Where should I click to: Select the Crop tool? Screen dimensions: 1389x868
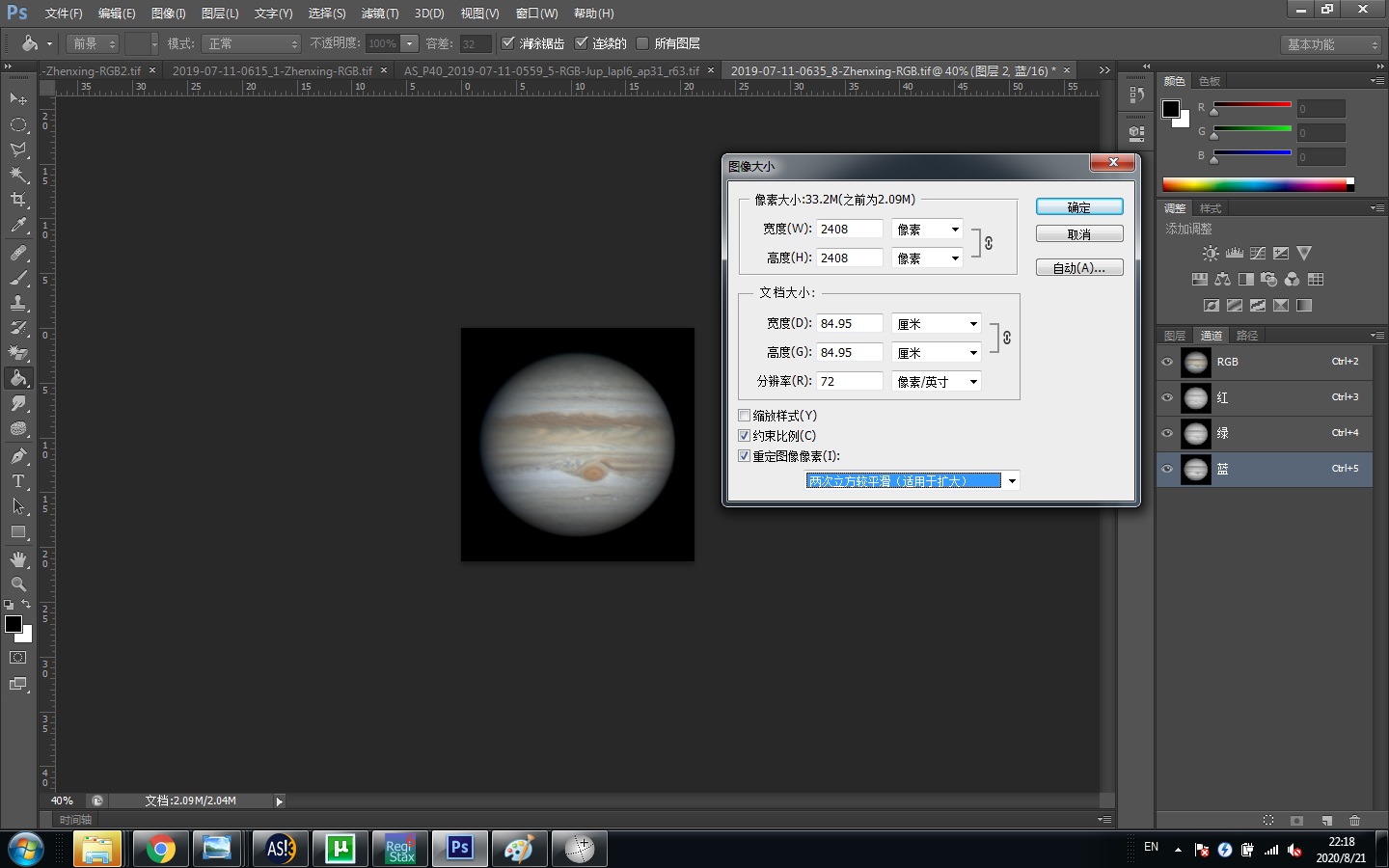18,200
